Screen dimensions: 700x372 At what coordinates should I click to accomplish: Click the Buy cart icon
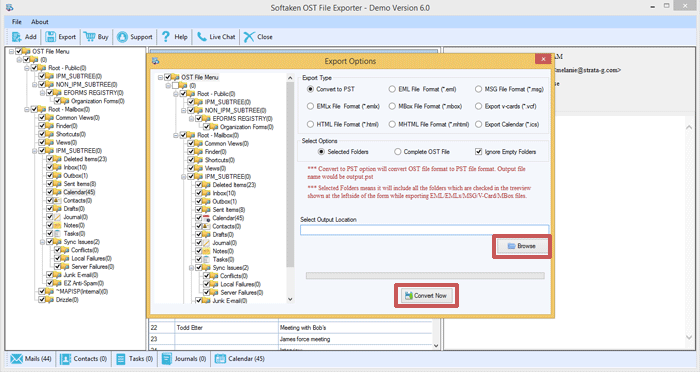tap(89, 37)
